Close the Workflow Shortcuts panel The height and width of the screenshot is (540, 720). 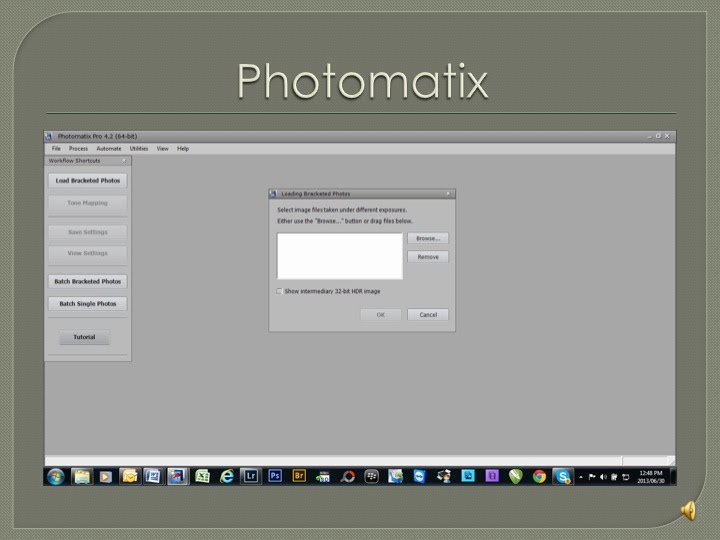(x=124, y=161)
